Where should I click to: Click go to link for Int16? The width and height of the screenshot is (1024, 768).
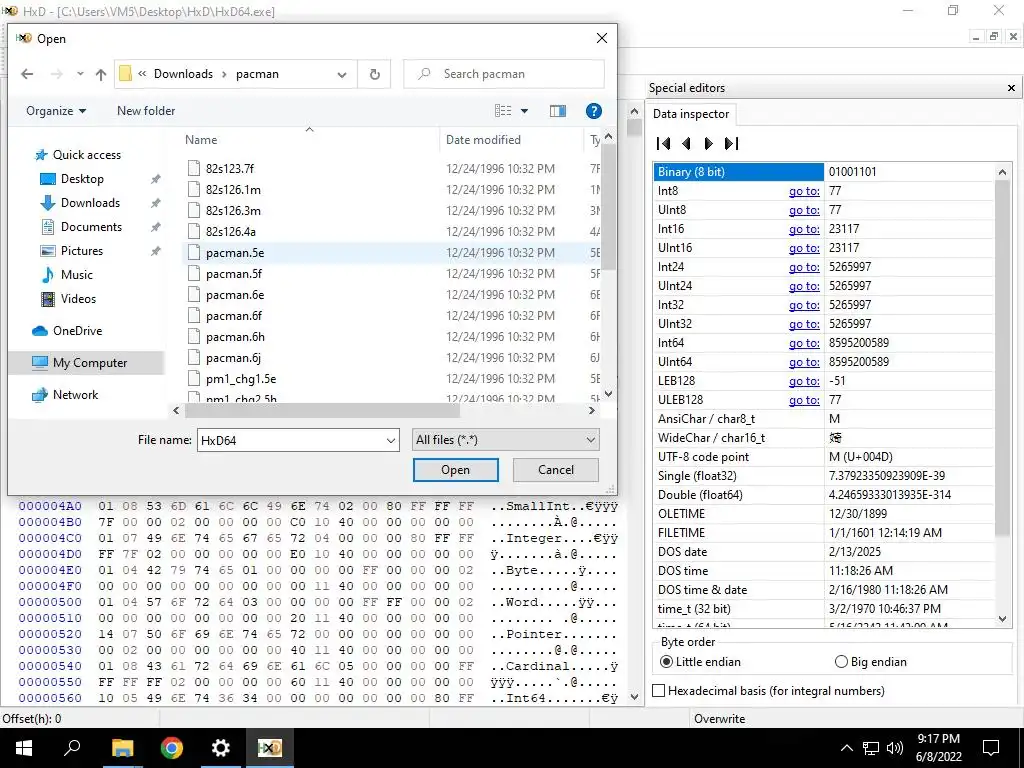(804, 229)
